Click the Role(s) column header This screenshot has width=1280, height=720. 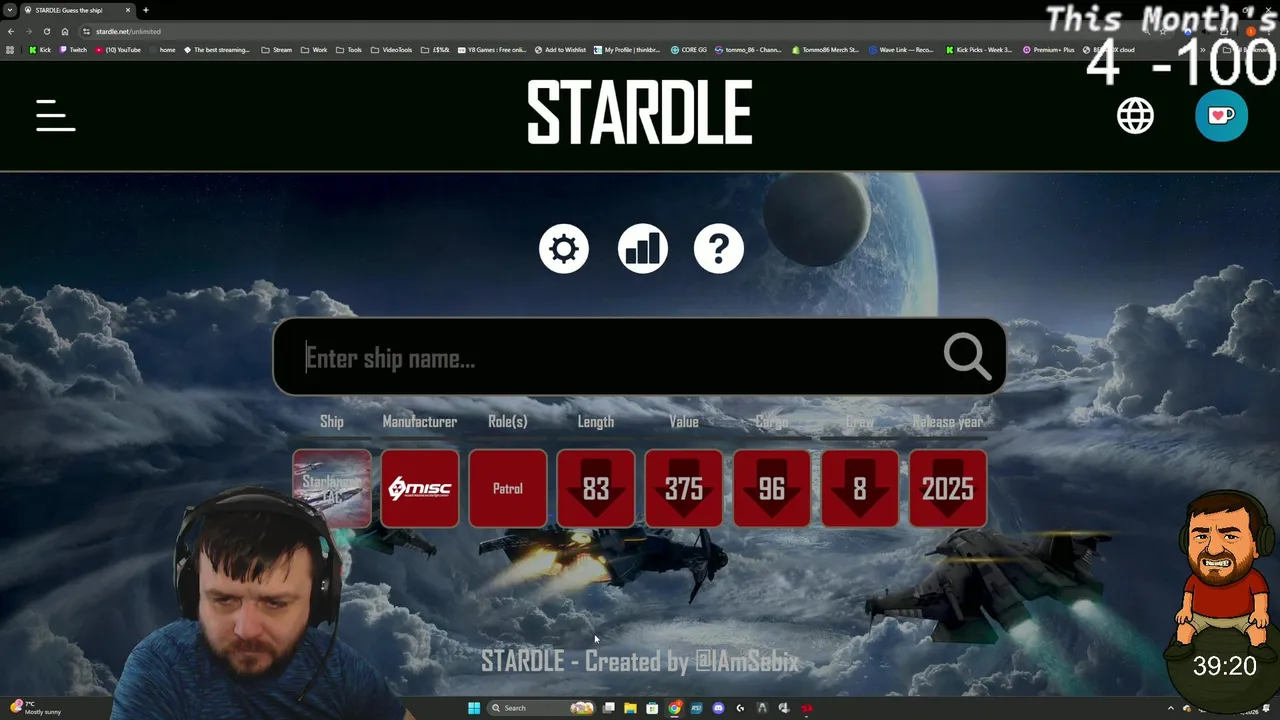tap(508, 422)
